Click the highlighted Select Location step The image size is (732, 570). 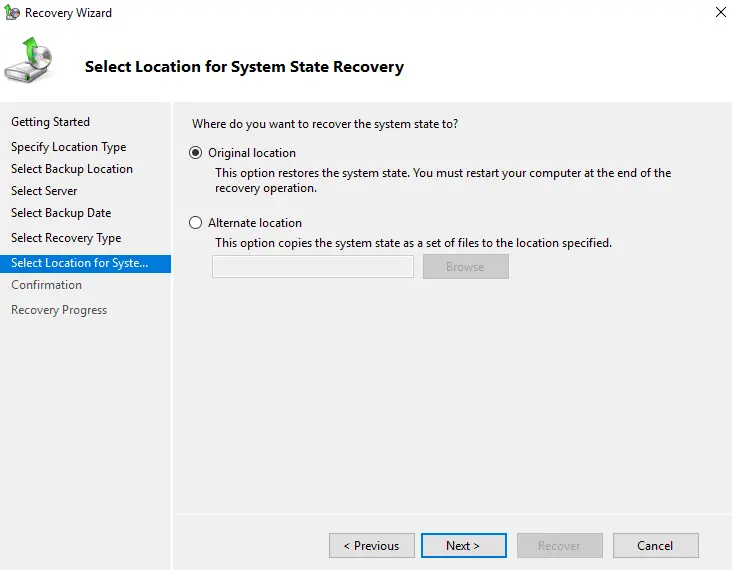click(79, 263)
